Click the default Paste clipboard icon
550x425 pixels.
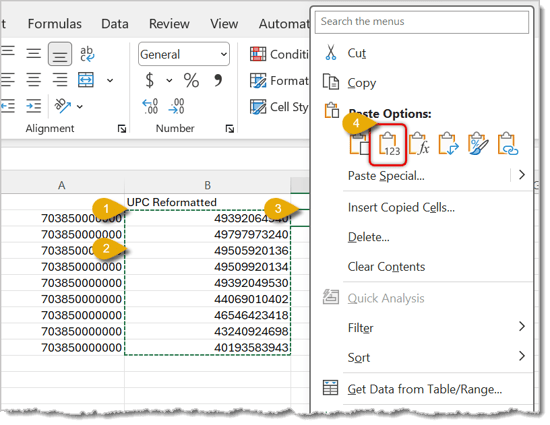tap(358, 144)
